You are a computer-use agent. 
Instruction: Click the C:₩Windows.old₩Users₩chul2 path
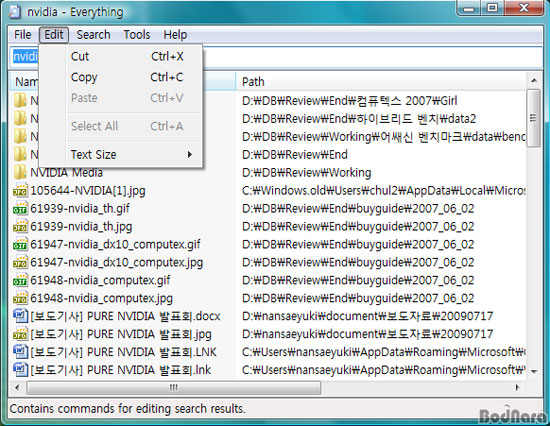[x=384, y=191]
